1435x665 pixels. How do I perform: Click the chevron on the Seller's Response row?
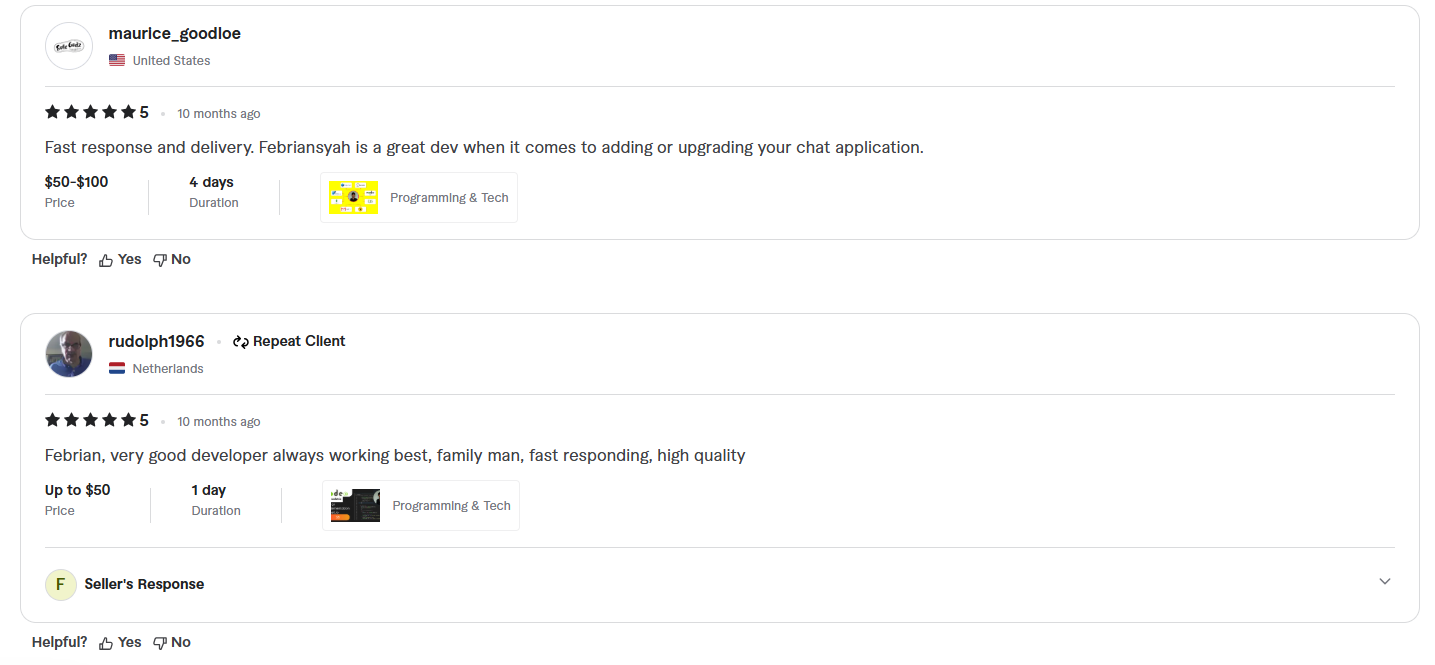click(1385, 581)
